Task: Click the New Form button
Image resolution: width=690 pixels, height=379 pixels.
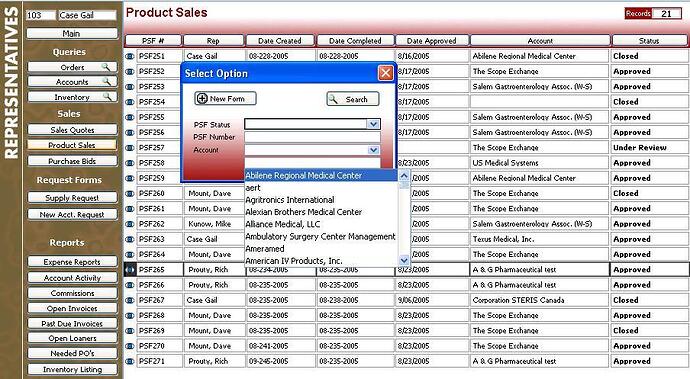Action: 225,99
